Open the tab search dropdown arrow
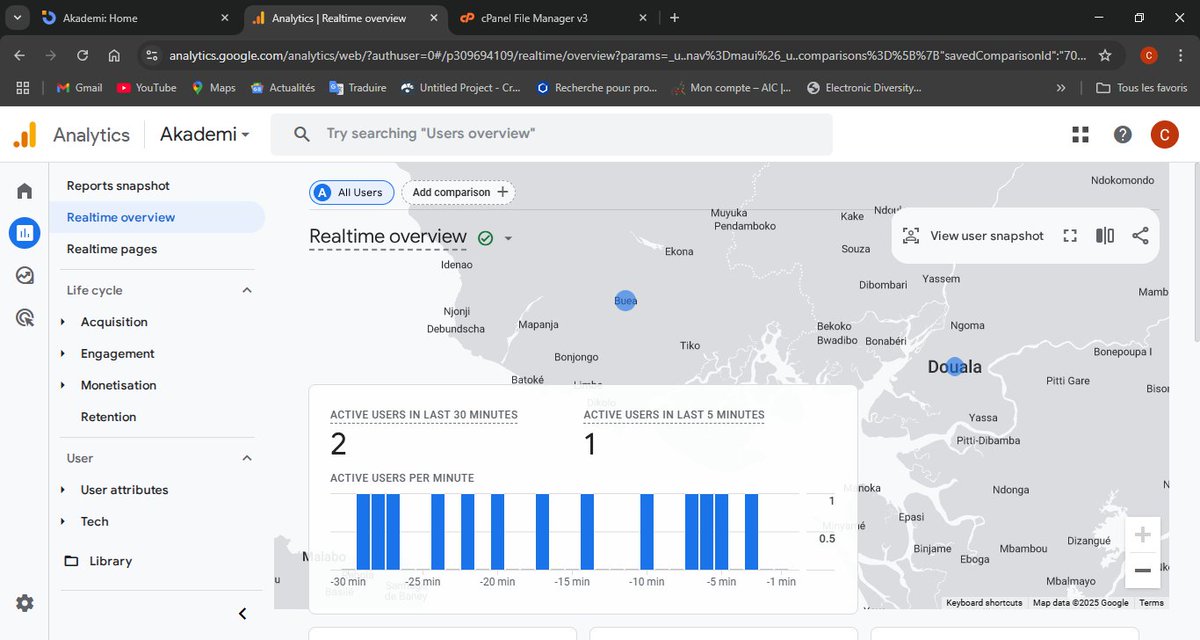1200x640 pixels. point(17,18)
